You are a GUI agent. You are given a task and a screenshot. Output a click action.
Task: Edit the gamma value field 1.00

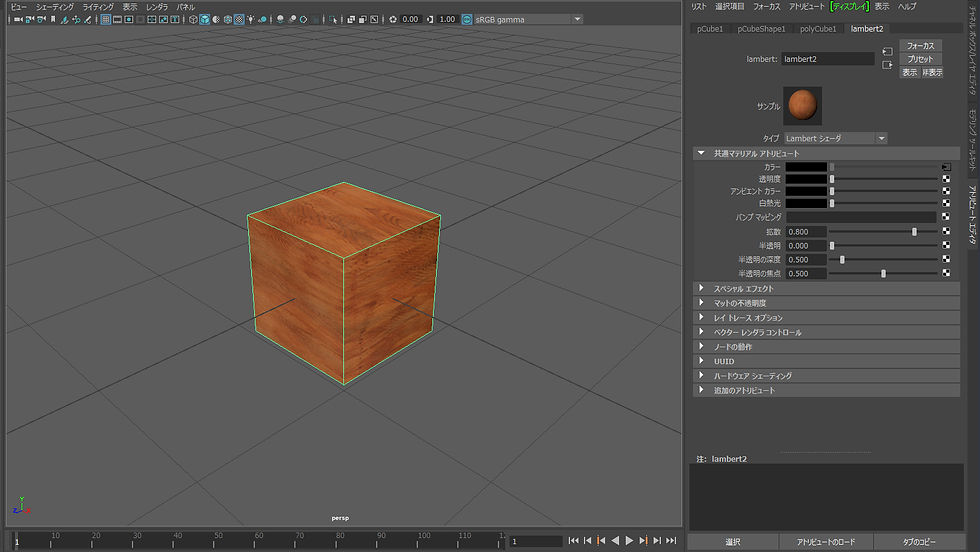coord(448,19)
